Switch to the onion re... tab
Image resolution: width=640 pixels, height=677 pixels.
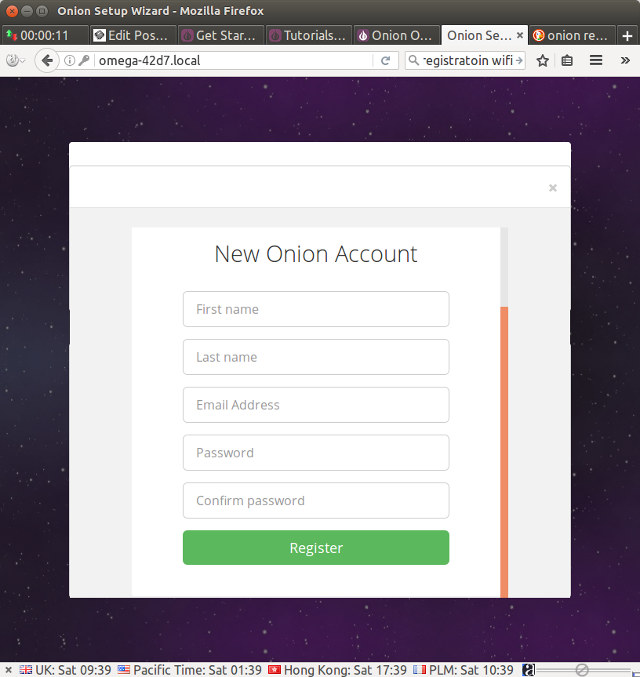point(572,35)
